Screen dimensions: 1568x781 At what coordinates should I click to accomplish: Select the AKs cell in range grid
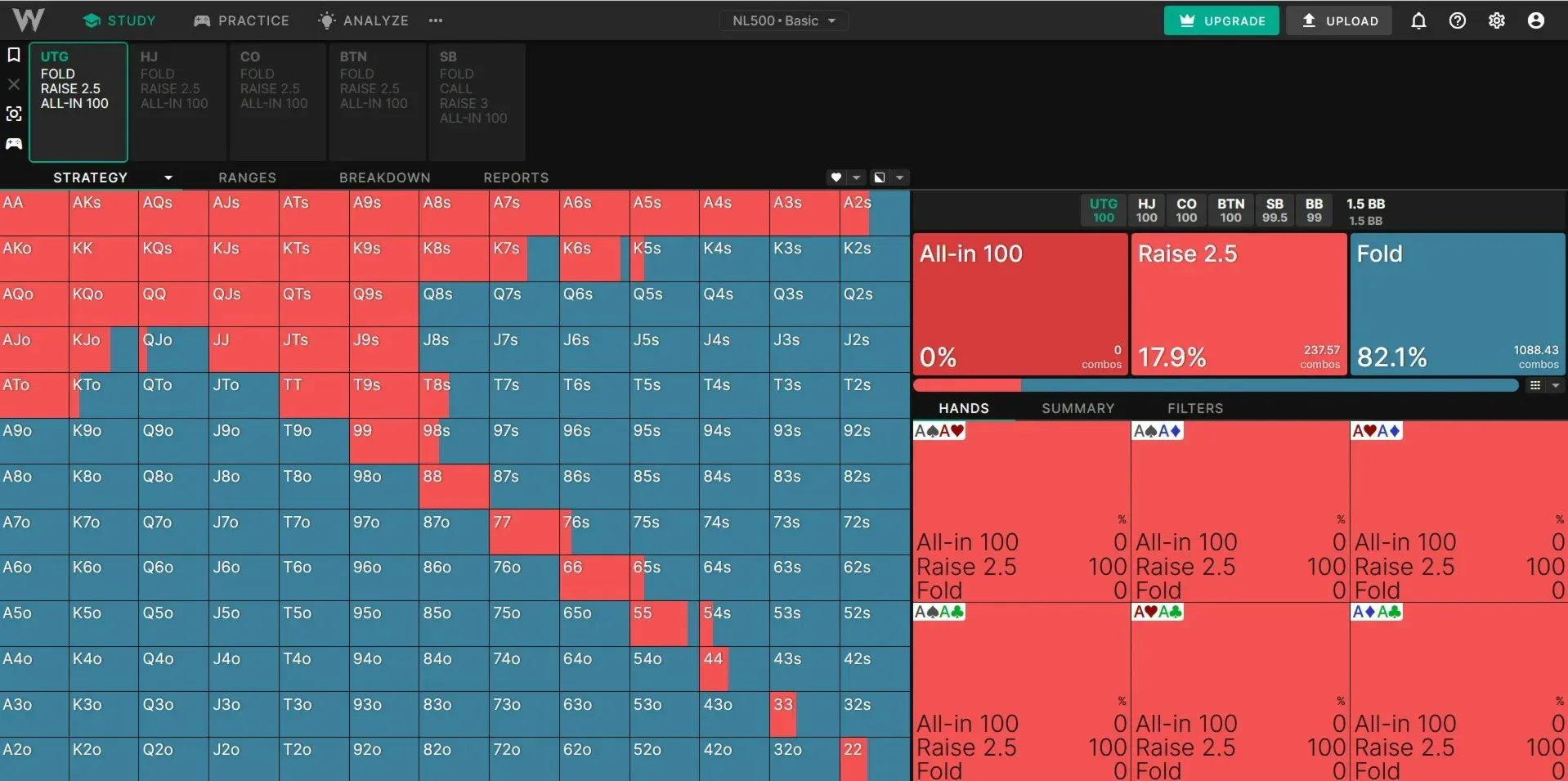pos(104,213)
